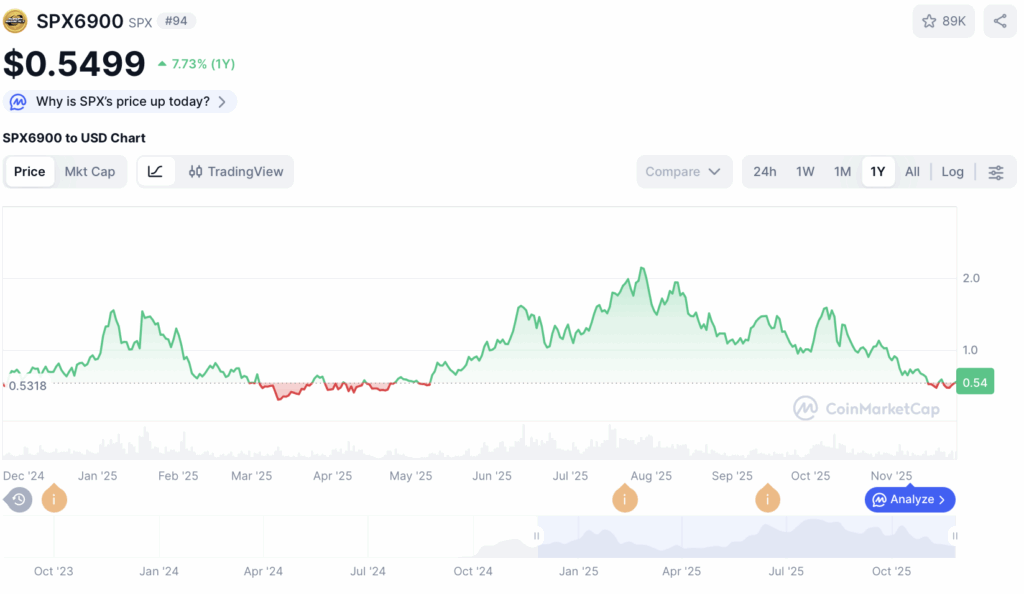Click the orange info marker near Sep '25
This screenshot has width=1024, height=594.
point(767,499)
